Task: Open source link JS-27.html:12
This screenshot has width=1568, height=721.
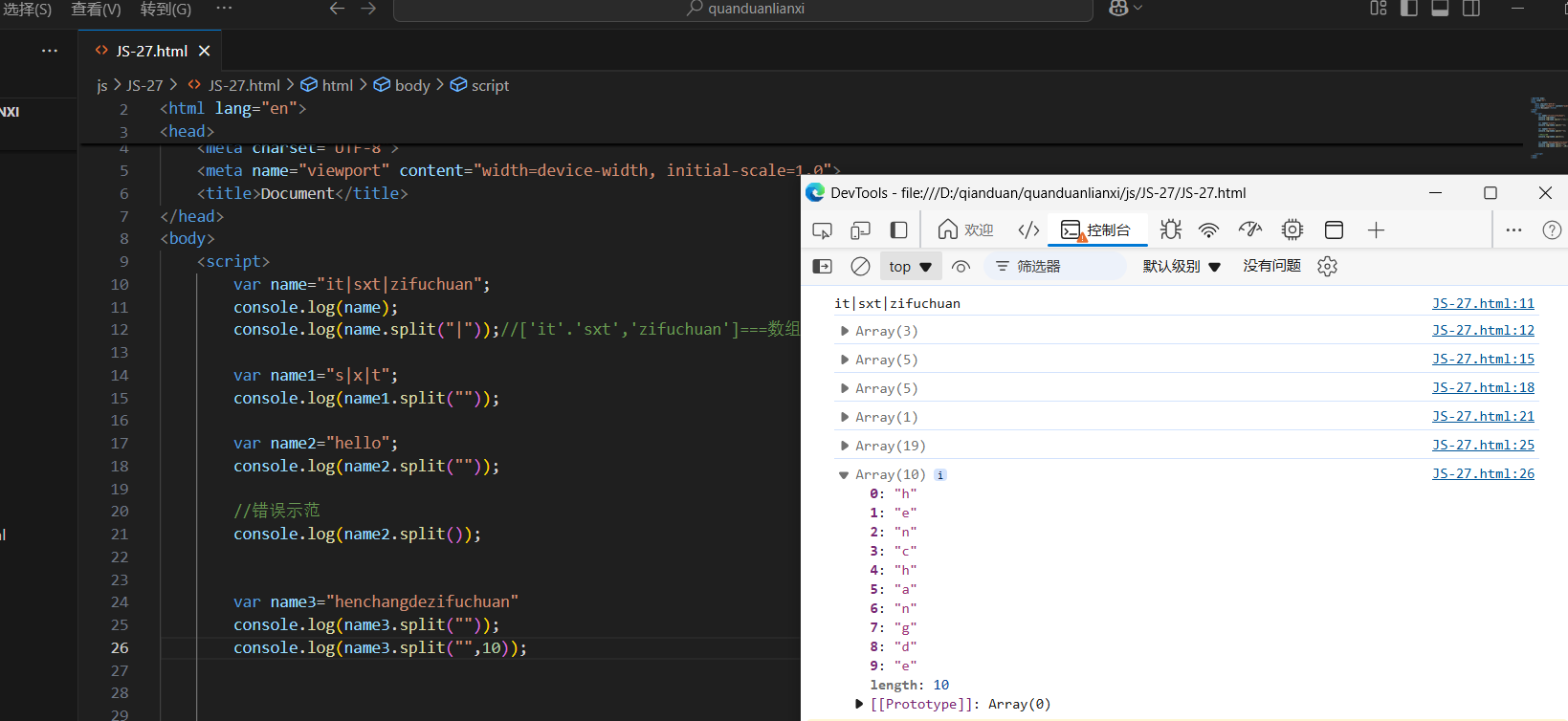Action: (1483, 330)
